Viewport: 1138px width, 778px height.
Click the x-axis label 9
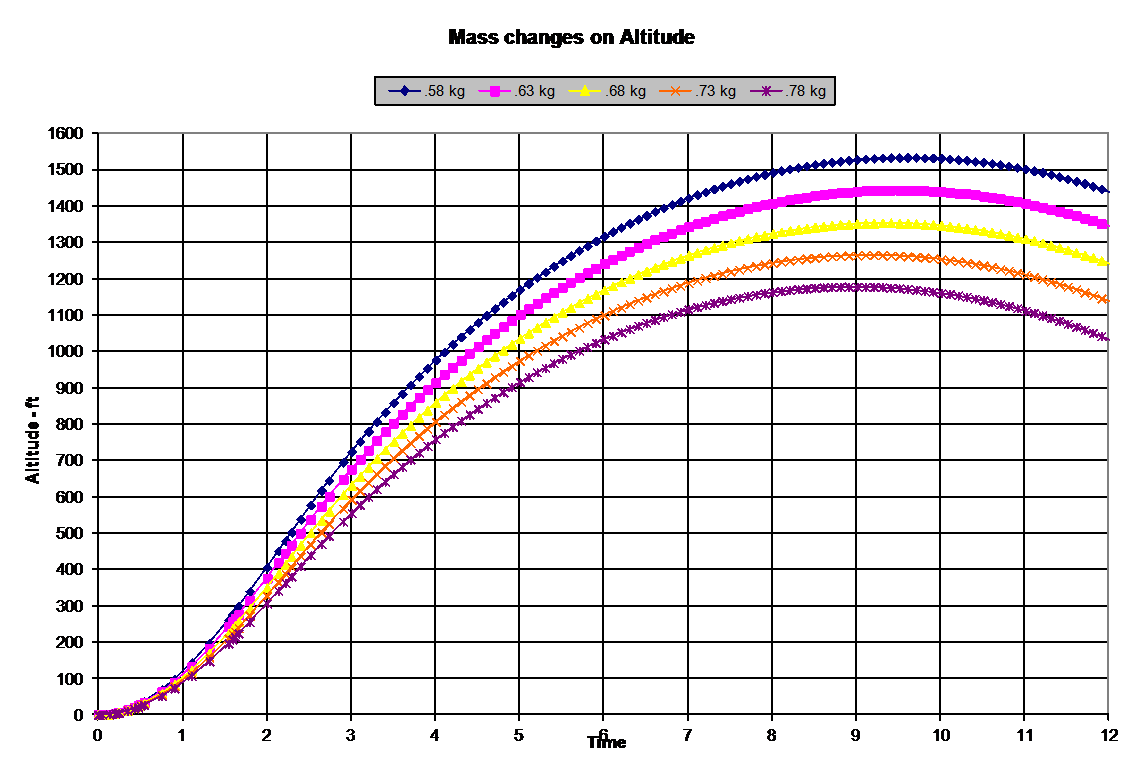tap(856, 735)
